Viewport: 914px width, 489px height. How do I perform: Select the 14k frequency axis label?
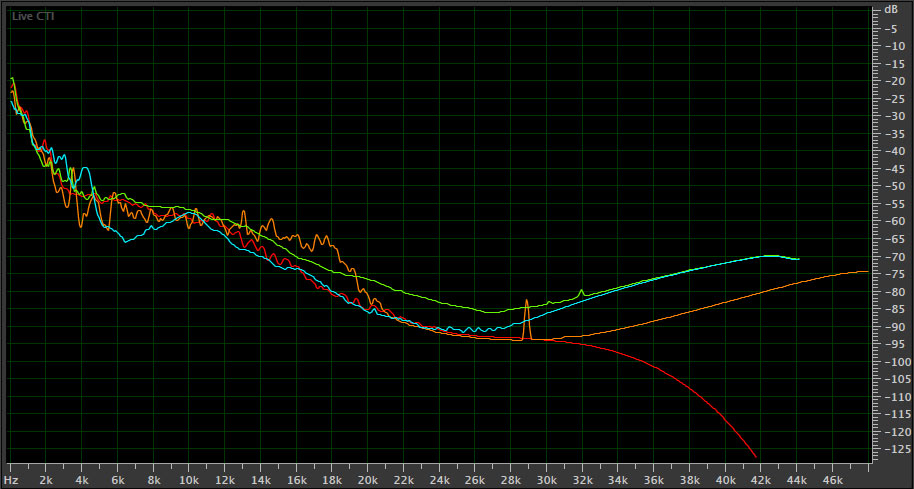point(261,481)
